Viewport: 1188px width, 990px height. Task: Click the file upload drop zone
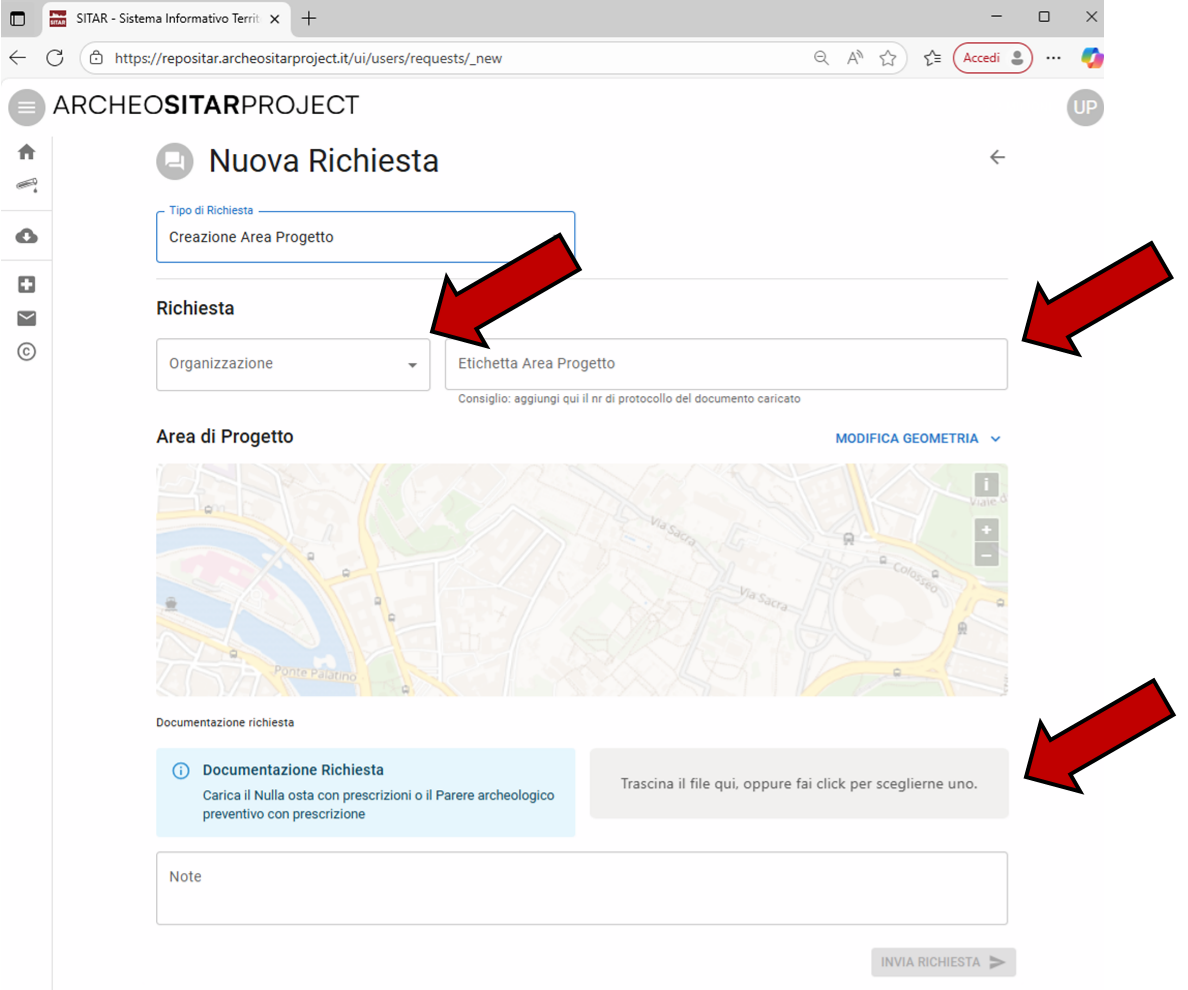pyautogui.click(x=798, y=784)
